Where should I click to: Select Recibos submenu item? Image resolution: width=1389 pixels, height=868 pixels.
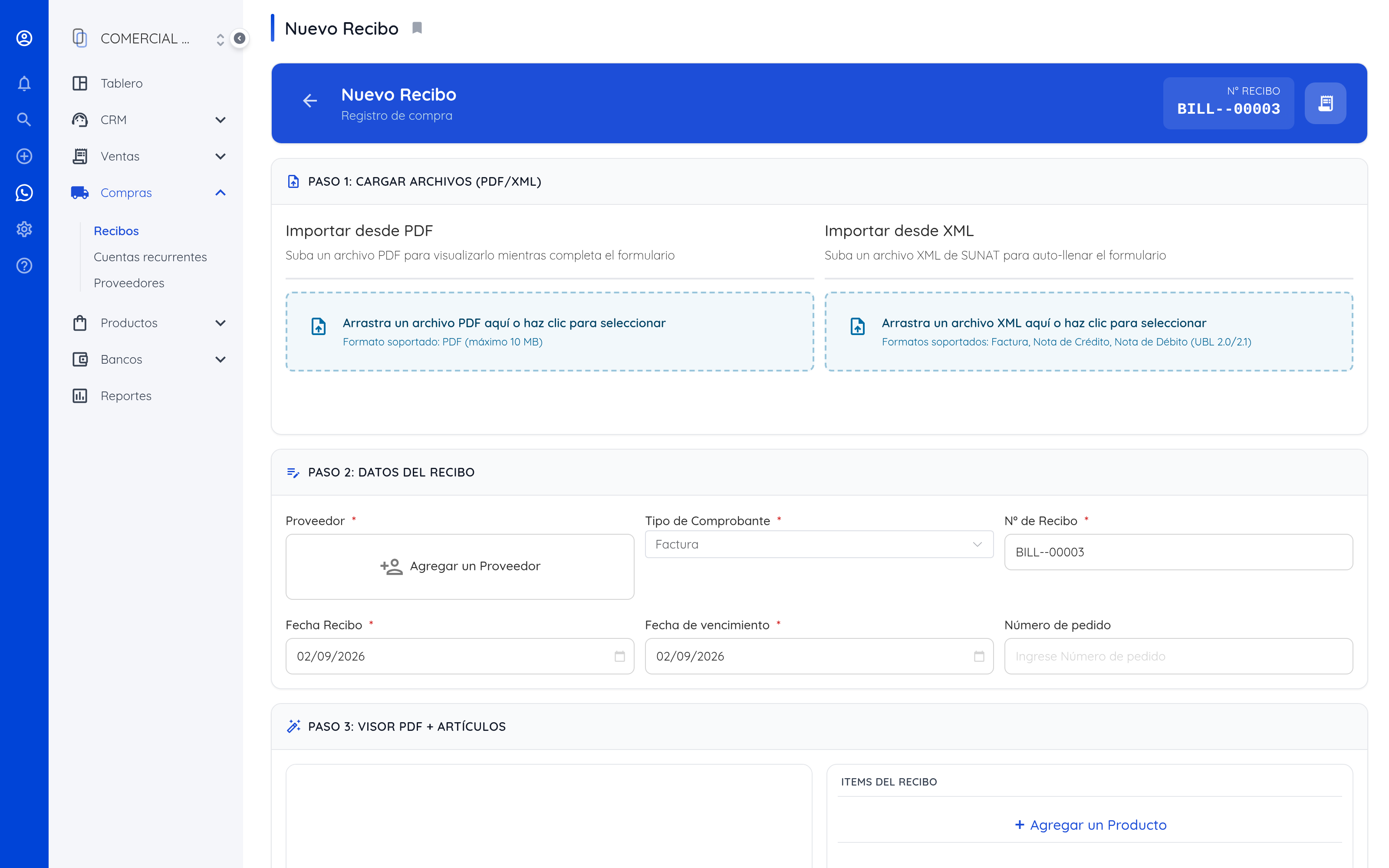pos(116,231)
